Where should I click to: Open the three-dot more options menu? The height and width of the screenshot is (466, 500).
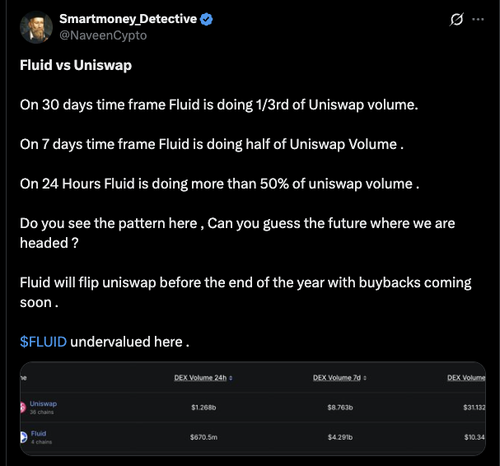pyautogui.click(x=478, y=19)
